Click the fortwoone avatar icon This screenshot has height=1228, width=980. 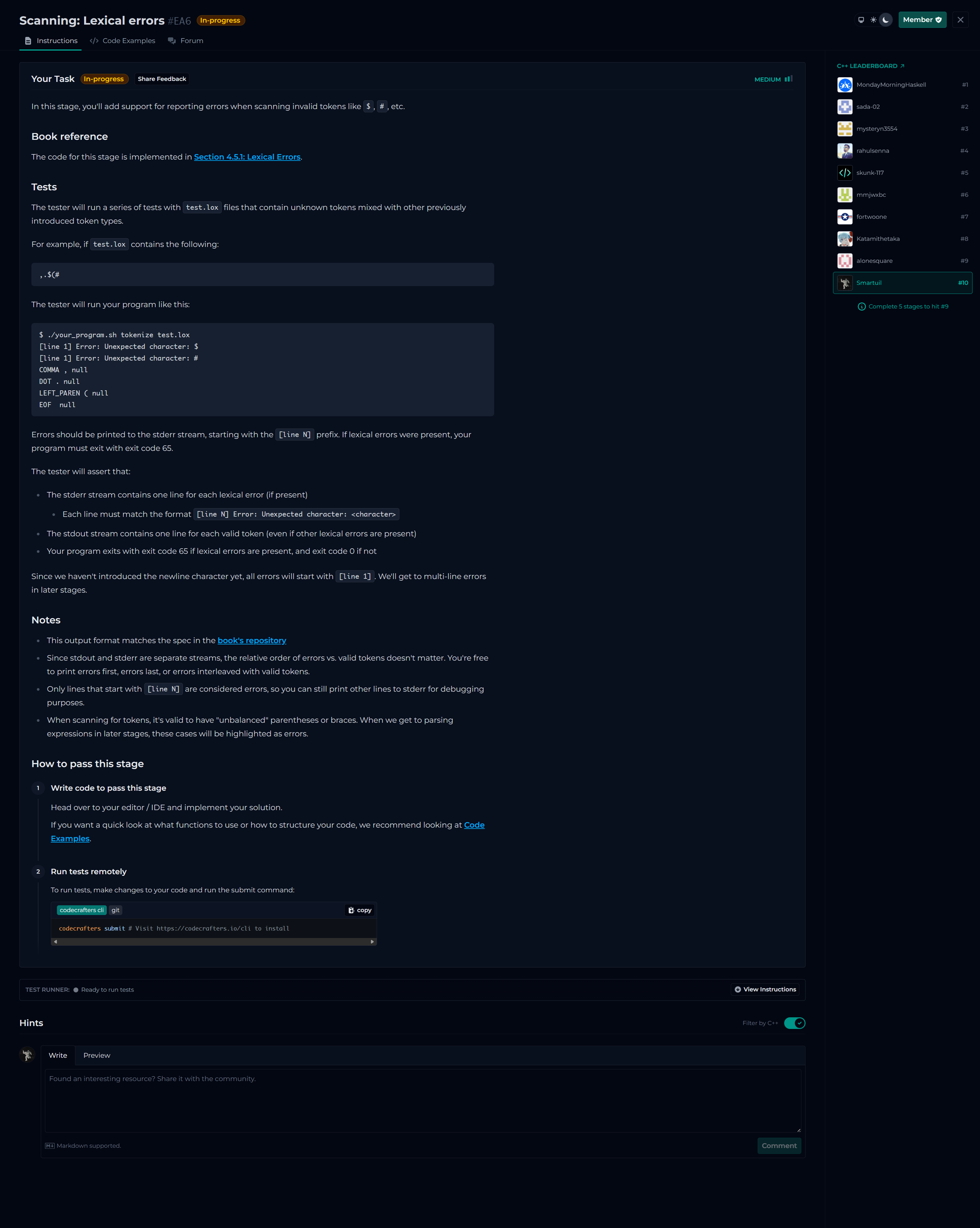click(845, 217)
